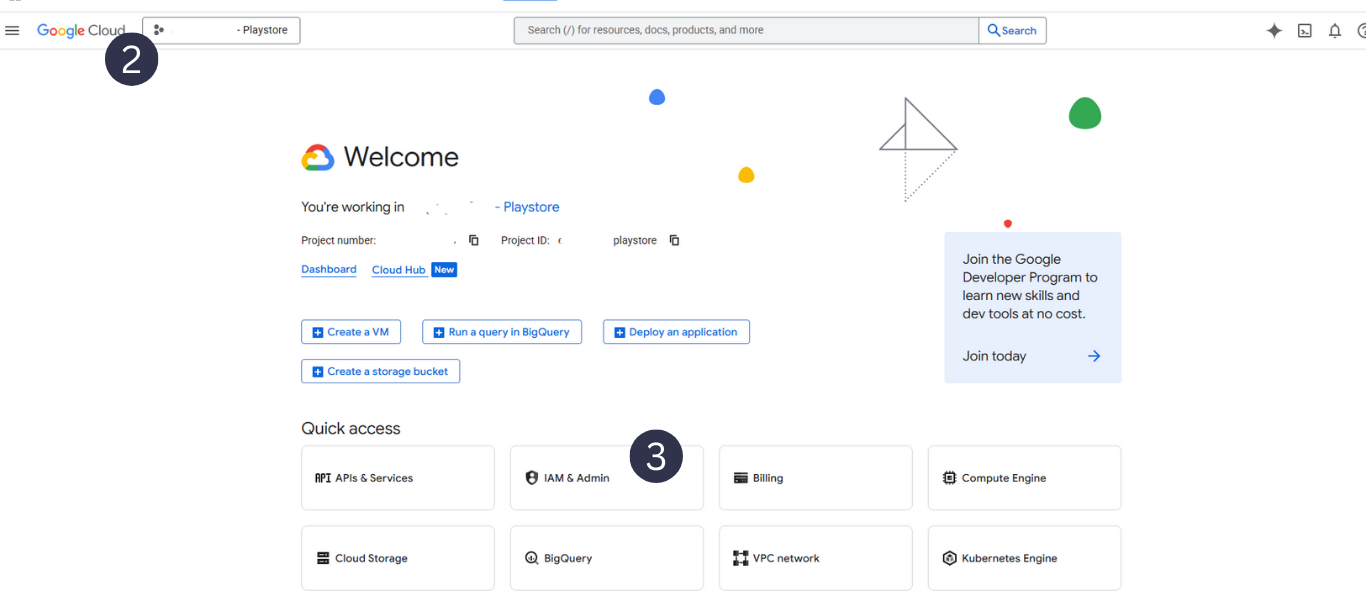Click the Gemini sparkle icon
1366x591 pixels.
(x=1274, y=31)
